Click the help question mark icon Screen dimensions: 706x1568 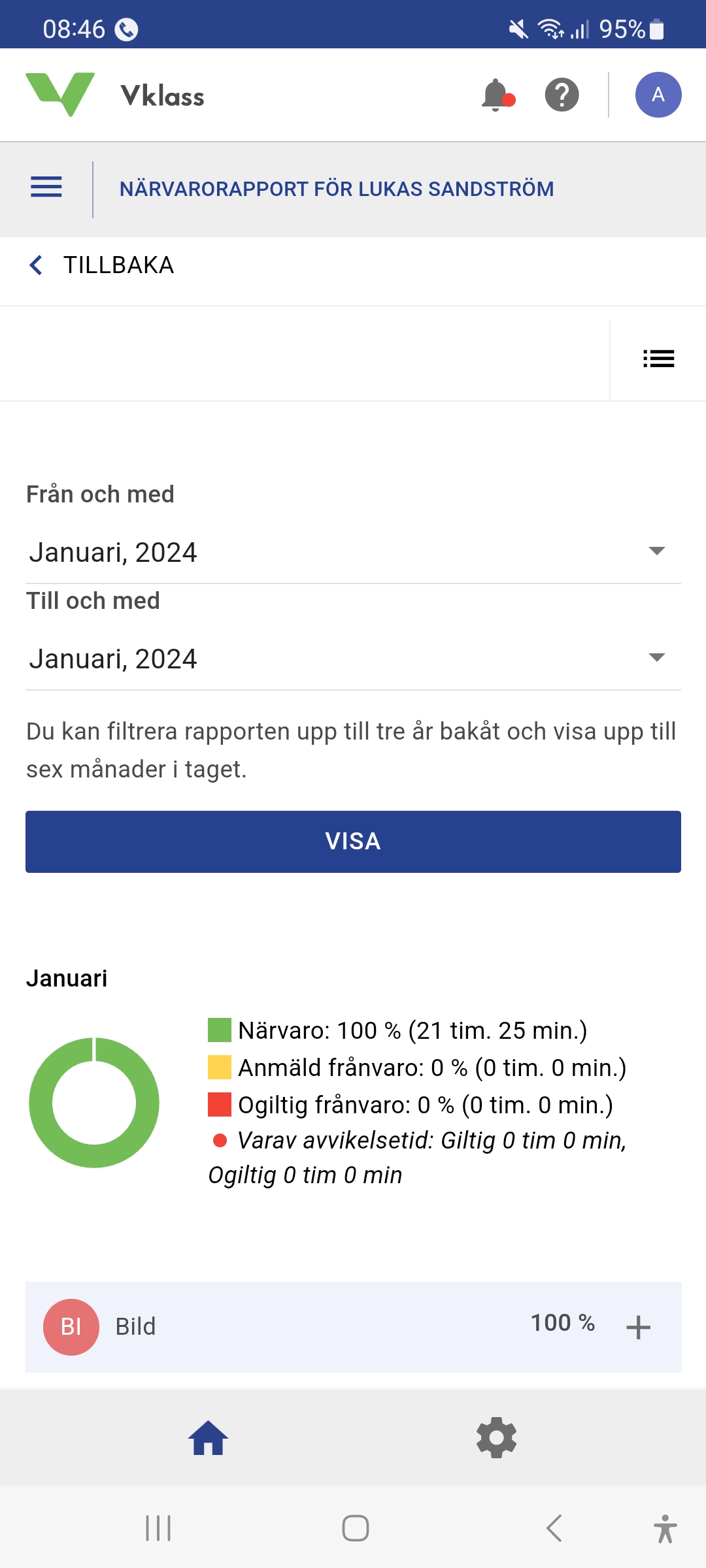coord(562,95)
